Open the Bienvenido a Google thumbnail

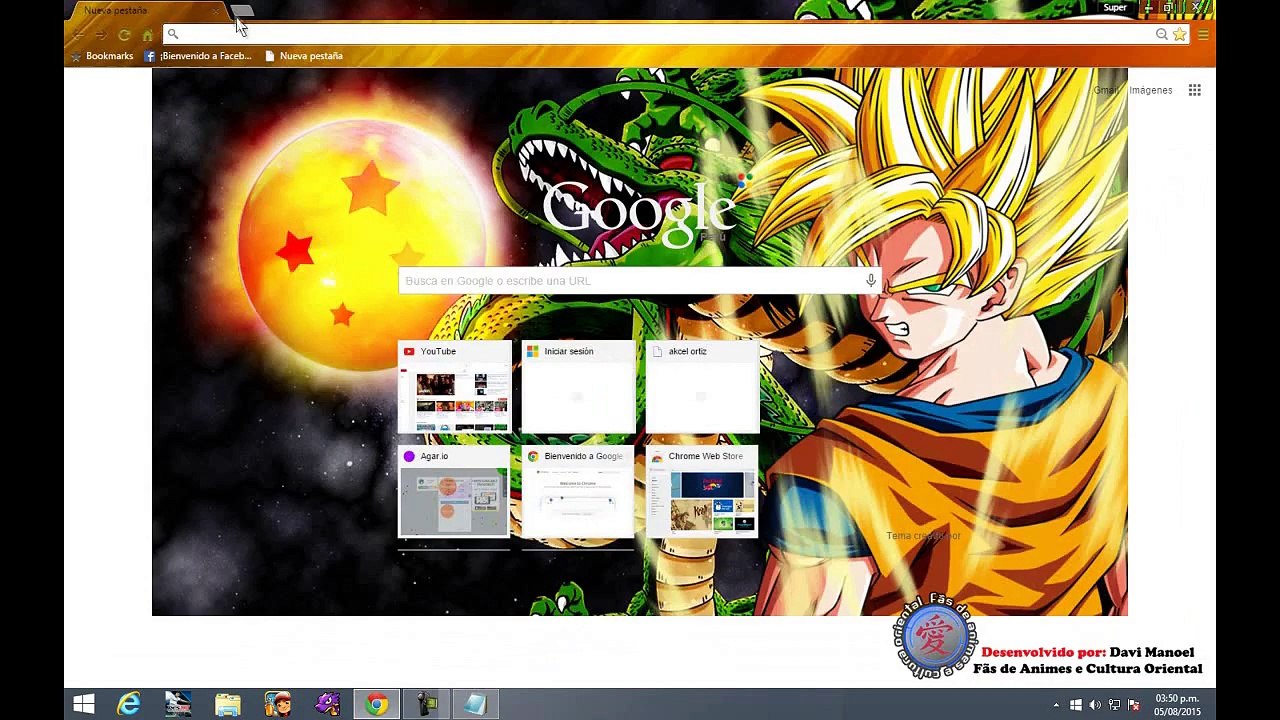click(578, 492)
